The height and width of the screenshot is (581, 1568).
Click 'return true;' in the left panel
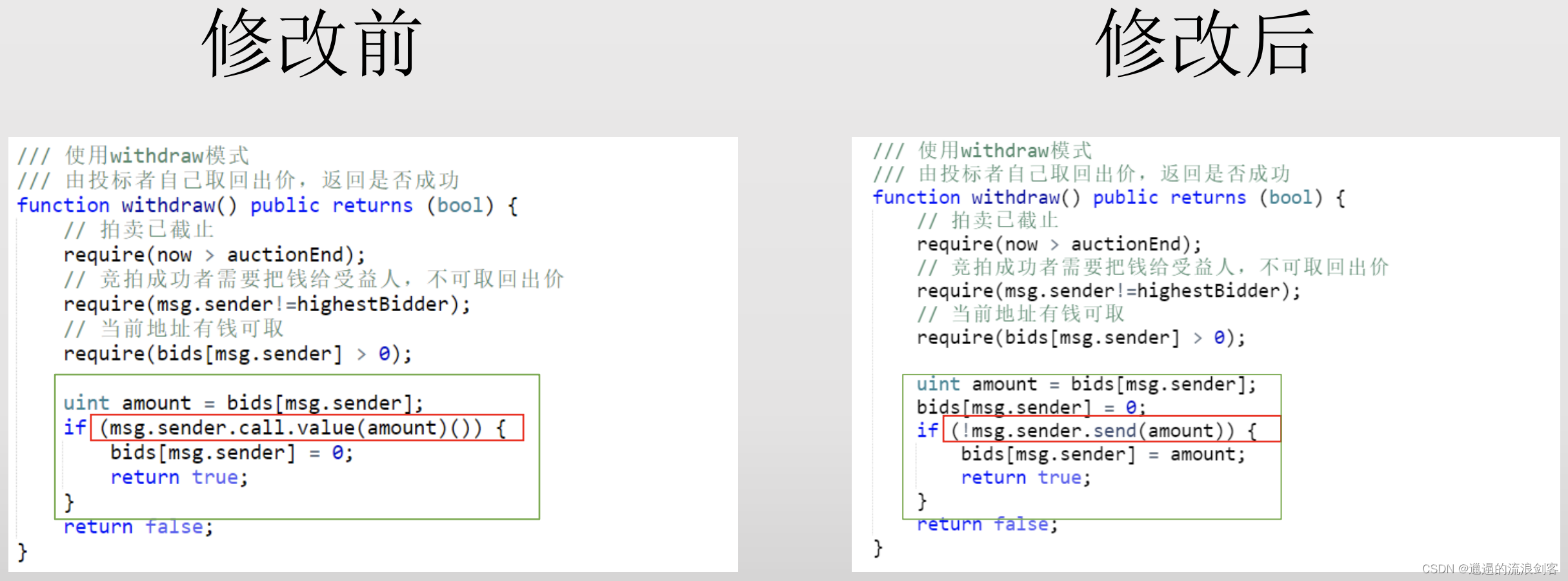[179, 478]
